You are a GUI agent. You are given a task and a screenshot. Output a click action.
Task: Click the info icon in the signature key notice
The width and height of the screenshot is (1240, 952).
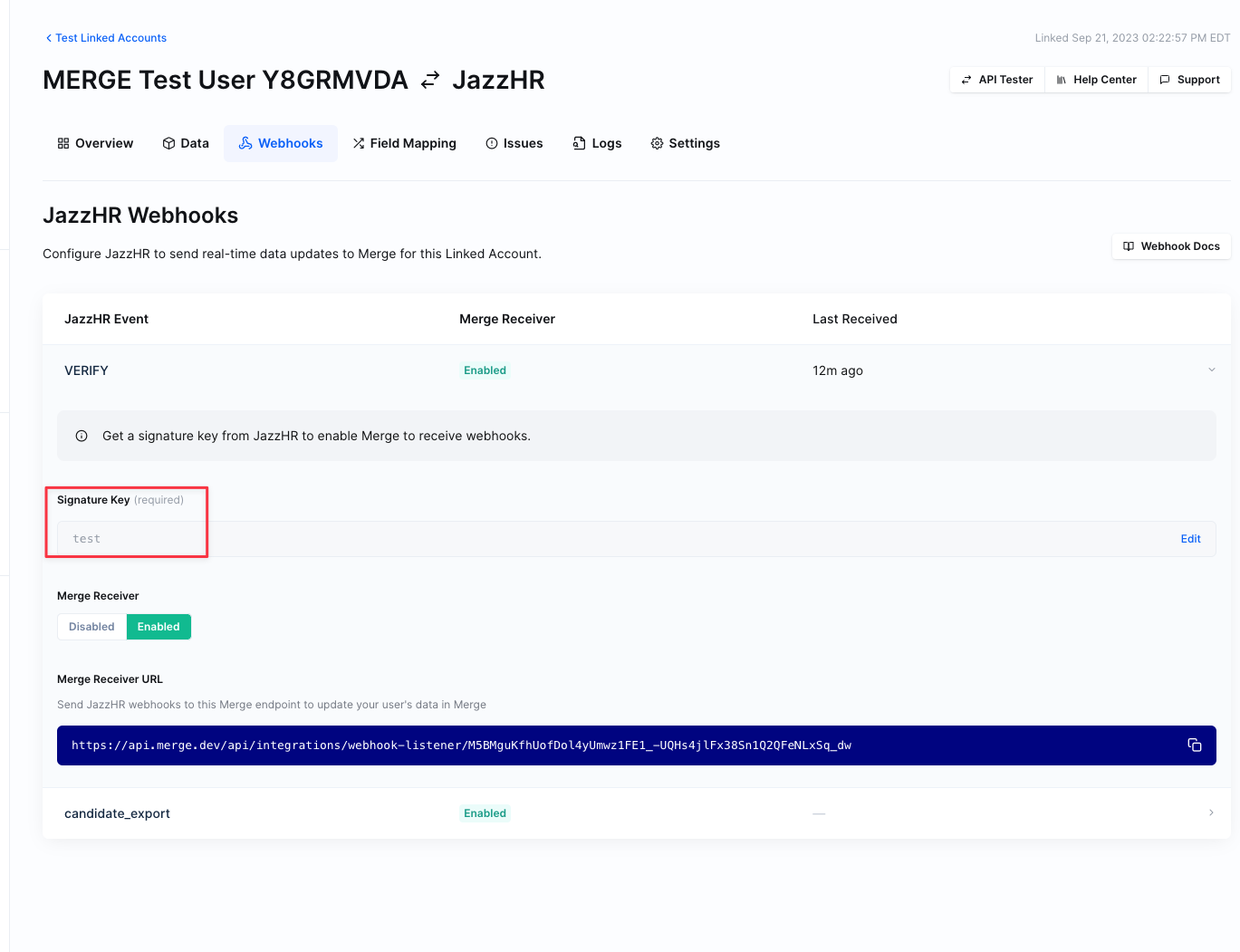[x=82, y=436]
